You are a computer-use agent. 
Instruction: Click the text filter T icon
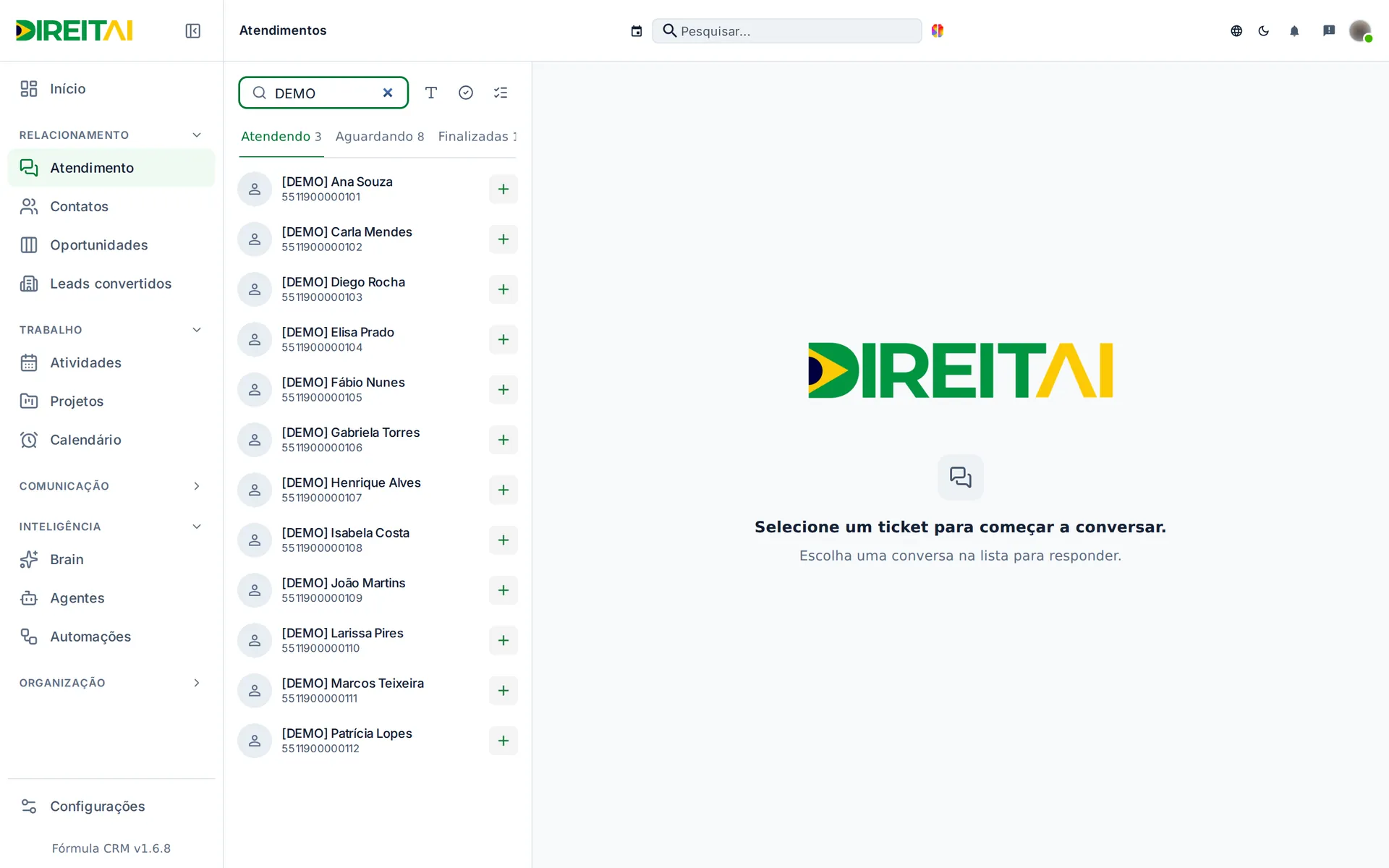431,93
